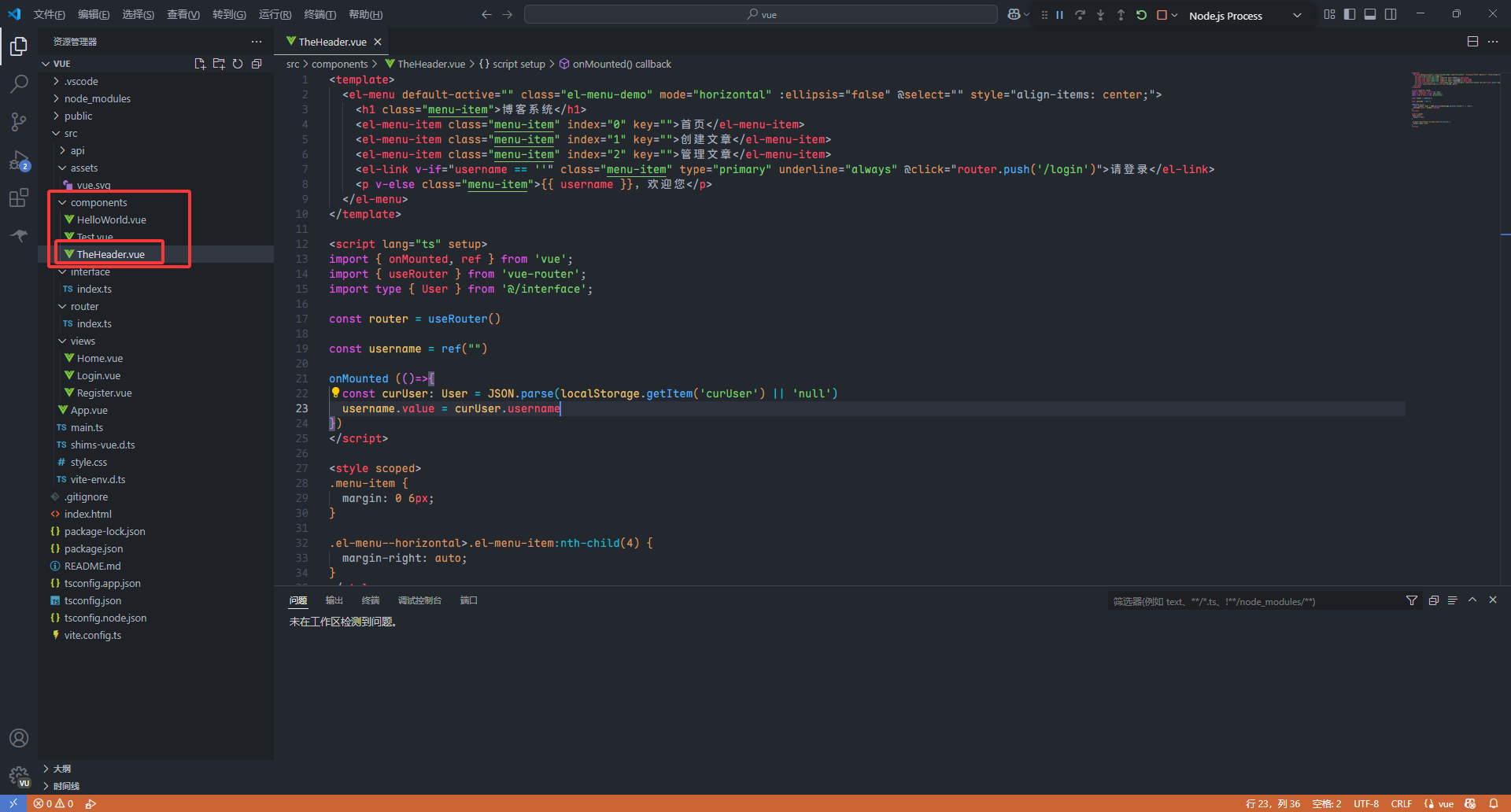This screenshot has height=812, width=1511.
Task: Click the New File icon in explorer
Action: tap(200, 64)
